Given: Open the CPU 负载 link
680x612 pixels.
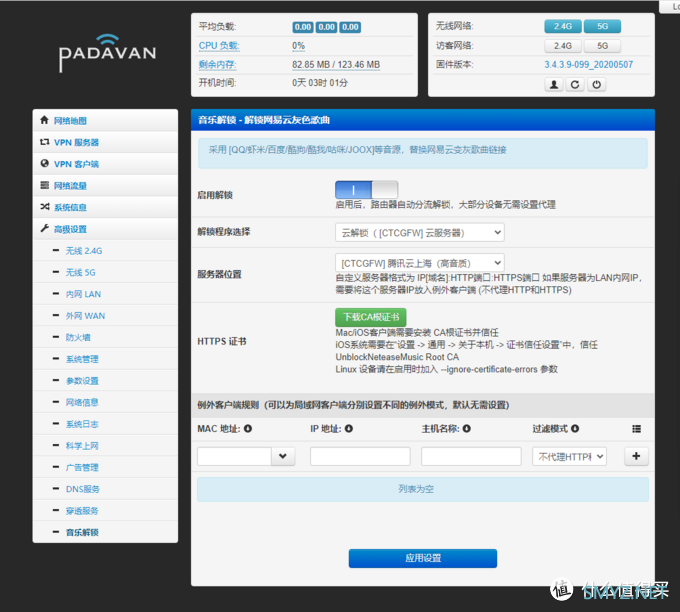Looking at the screenshot, I should (219, 46).
